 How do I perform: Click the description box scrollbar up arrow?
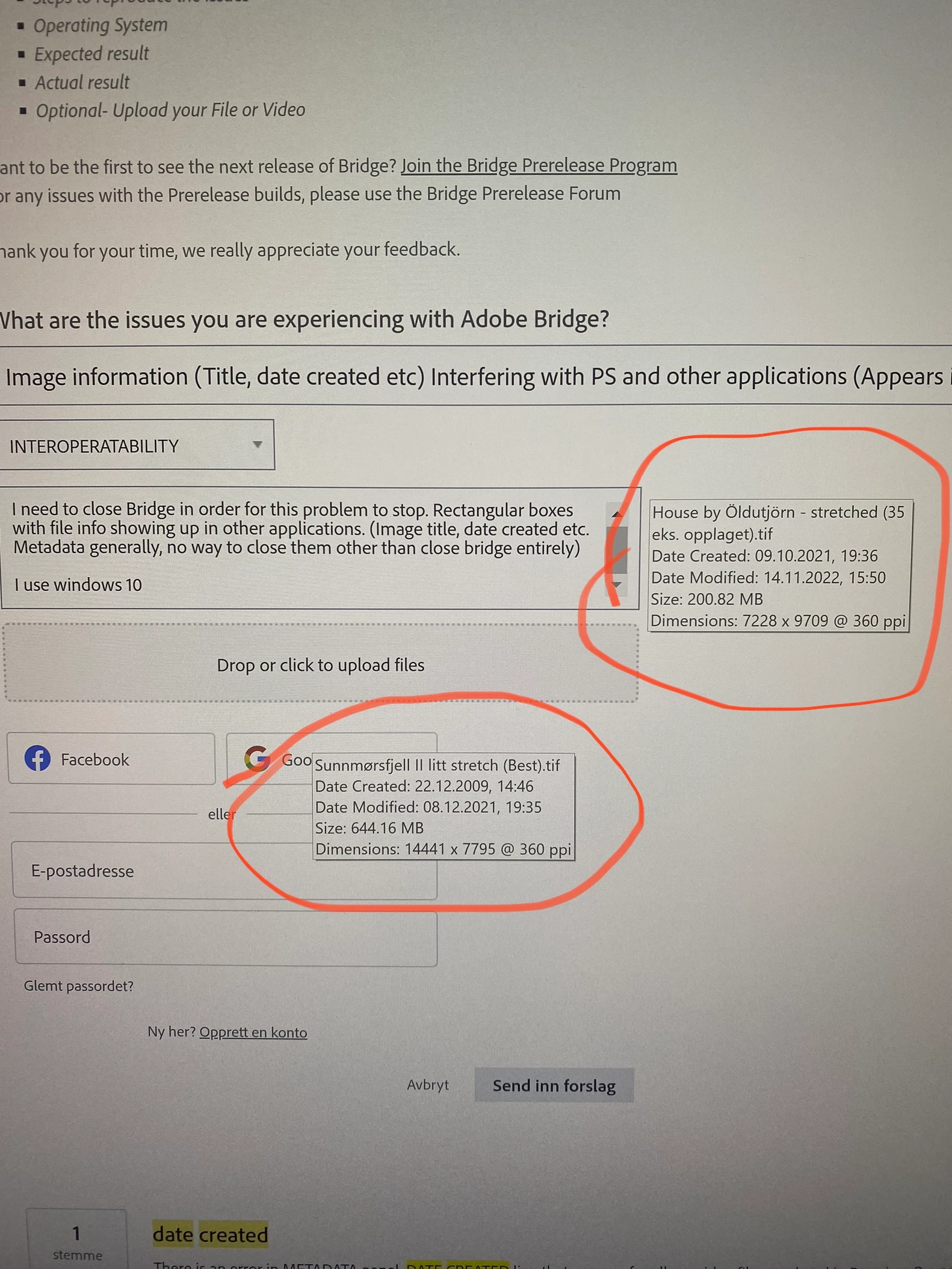(x=617, y=514)
